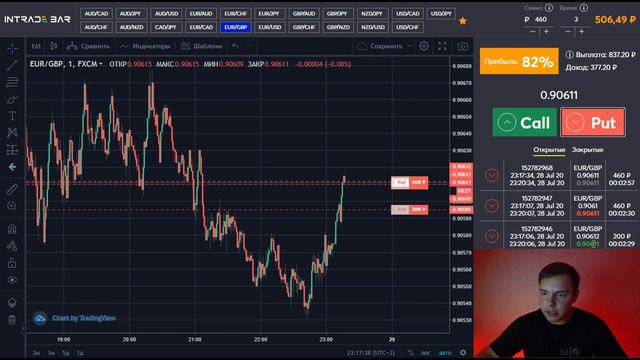Switch to the NZD/USD pair tab
The image size is (640, 360).
[373, 27]
